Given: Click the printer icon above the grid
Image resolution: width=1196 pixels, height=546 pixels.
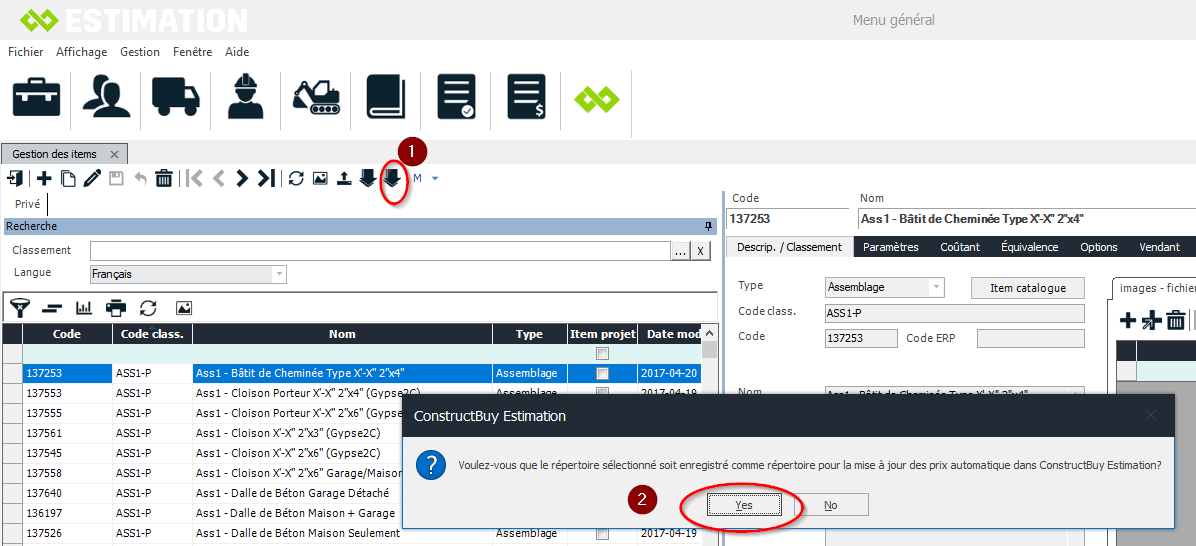Looking at the screenshot, I should (x=116, y=308).
